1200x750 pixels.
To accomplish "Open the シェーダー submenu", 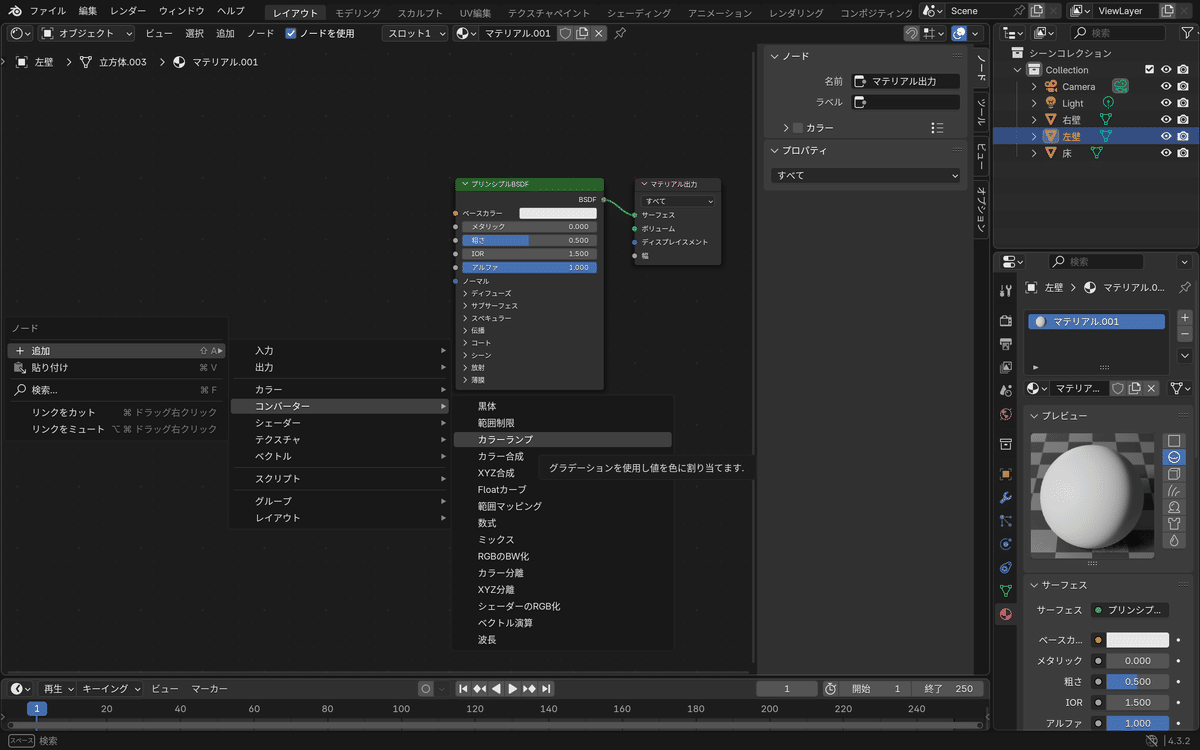I will (x=340, y=423).
